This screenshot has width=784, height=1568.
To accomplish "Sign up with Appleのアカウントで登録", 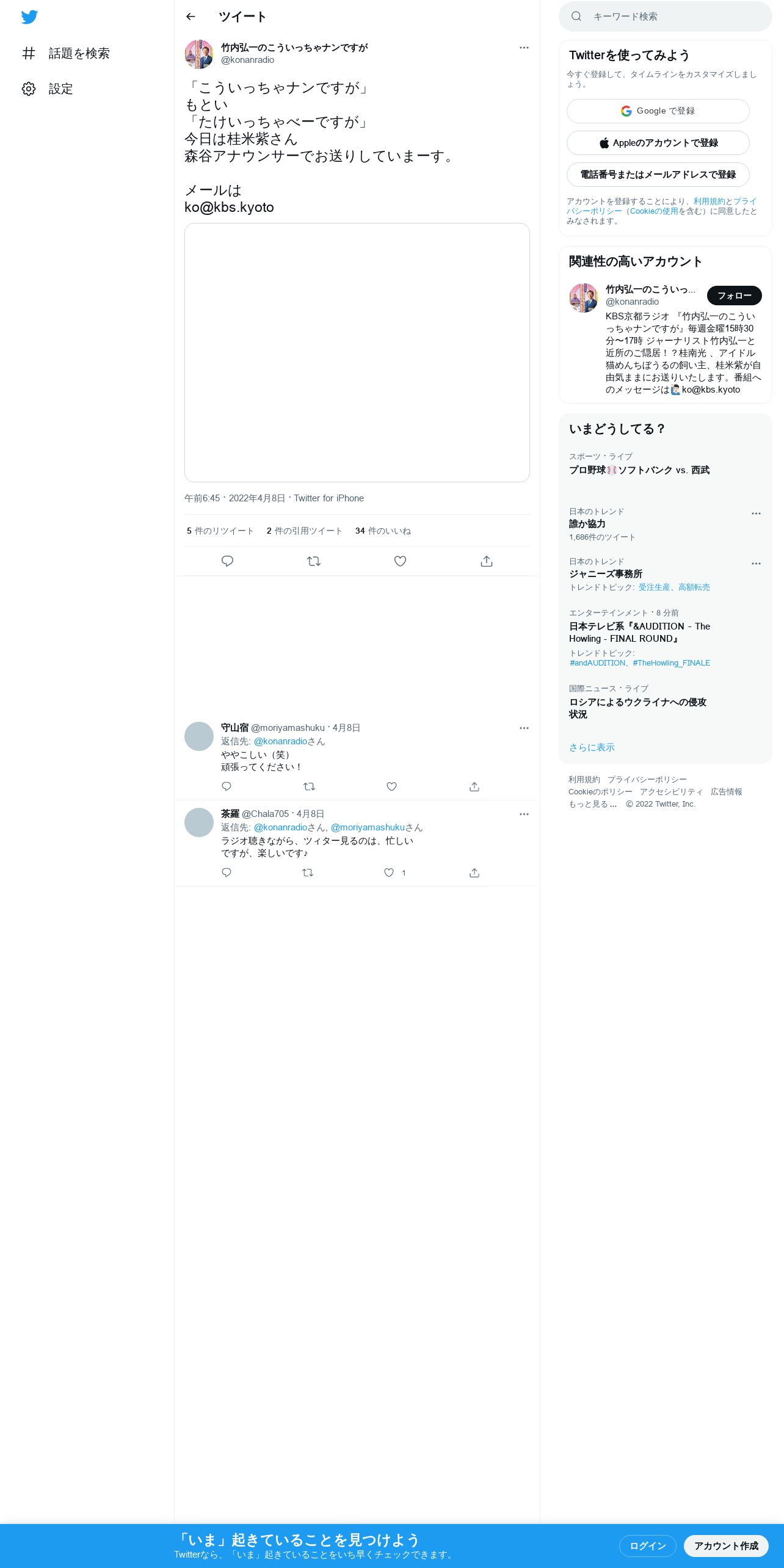I will 658,143.
